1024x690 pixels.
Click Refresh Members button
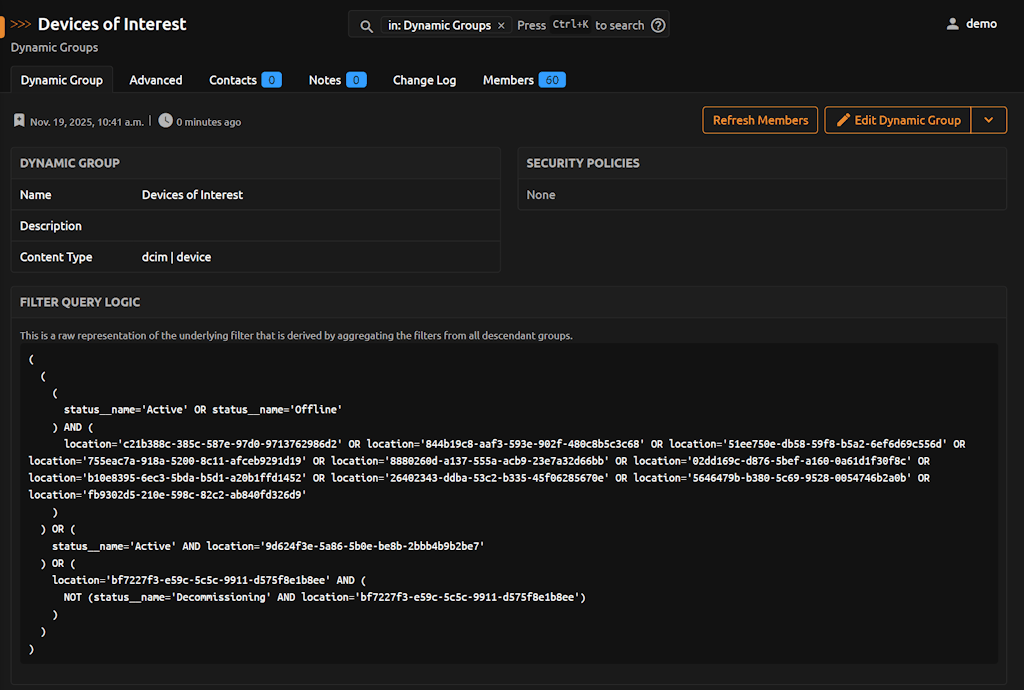tap(760, 120)
